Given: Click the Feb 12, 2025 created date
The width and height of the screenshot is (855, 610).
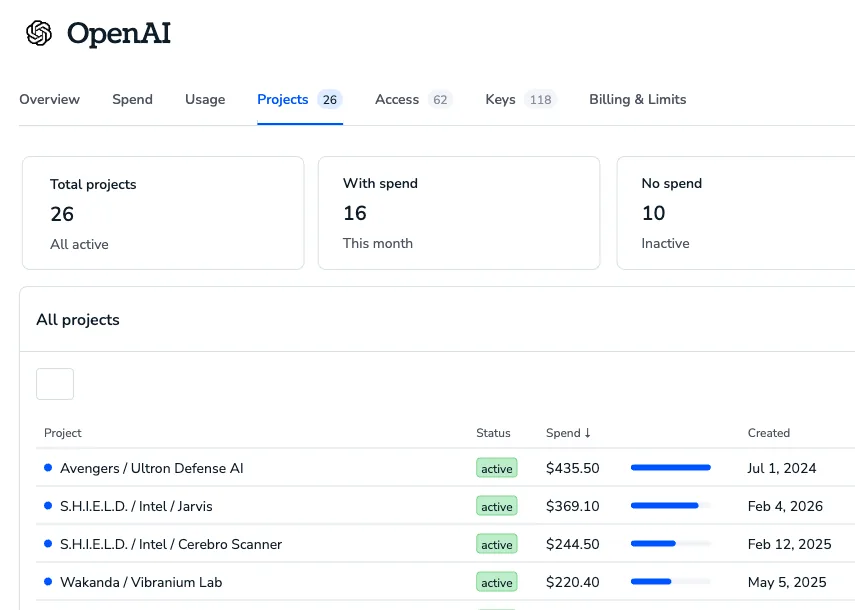Looking at the screenshot, I should 790,545.
